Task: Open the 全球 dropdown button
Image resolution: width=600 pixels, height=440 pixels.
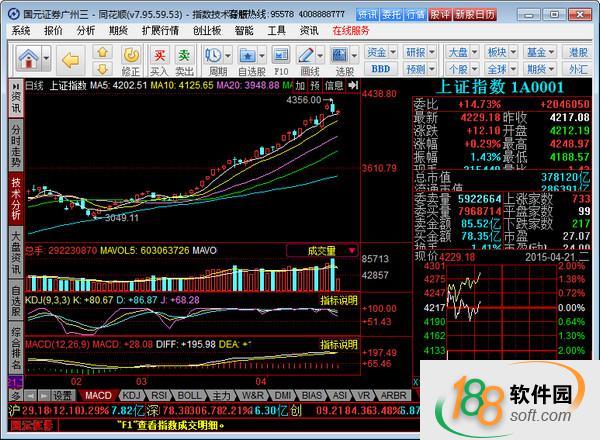Action: click(501, 69)
